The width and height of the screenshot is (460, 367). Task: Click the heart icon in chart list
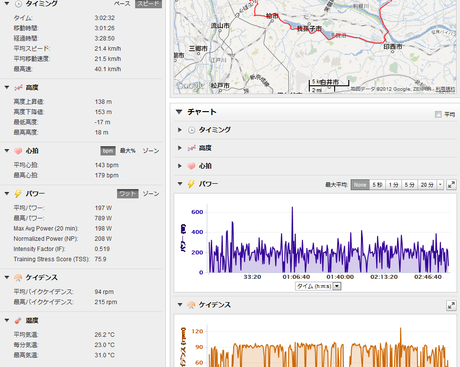(191, 166)
